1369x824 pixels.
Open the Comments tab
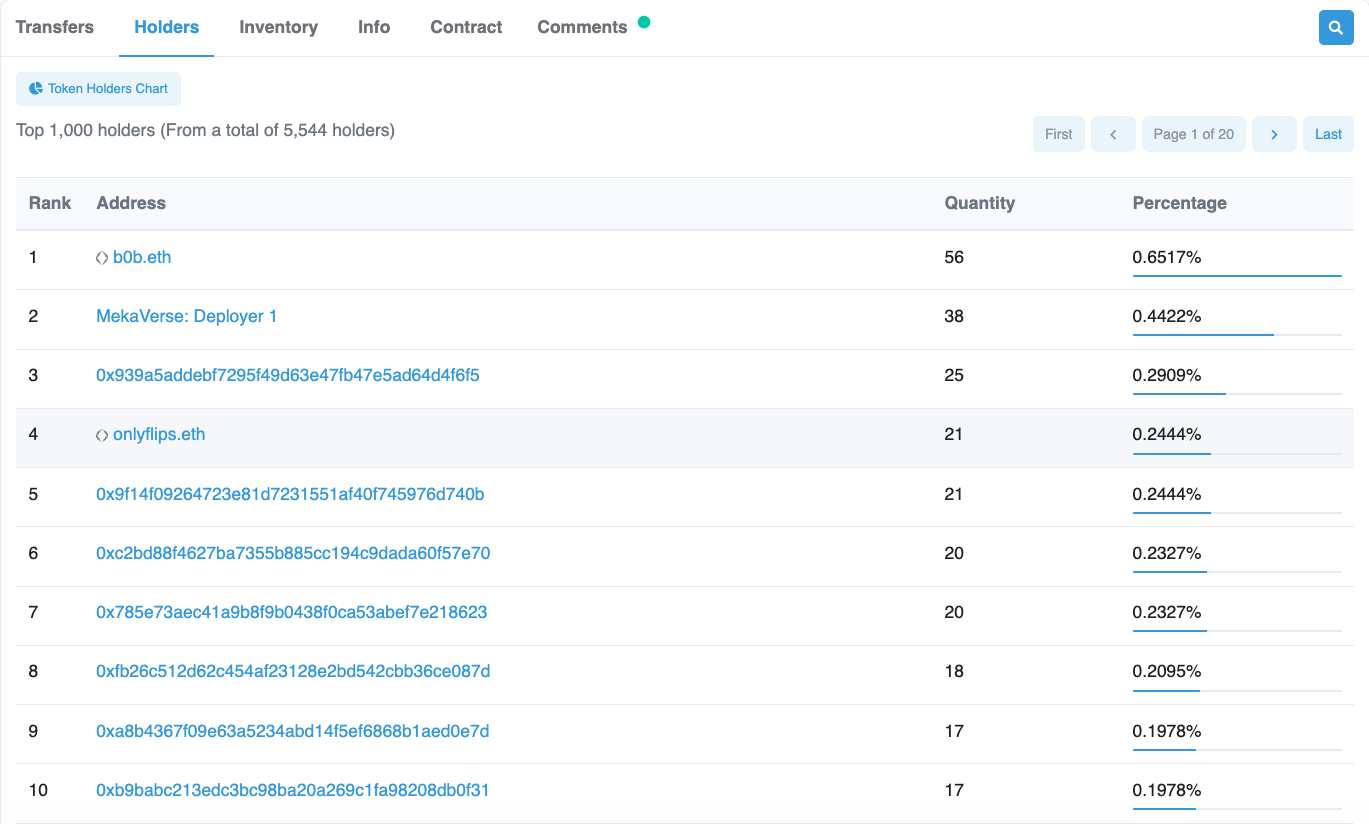[x=582, y=27]
